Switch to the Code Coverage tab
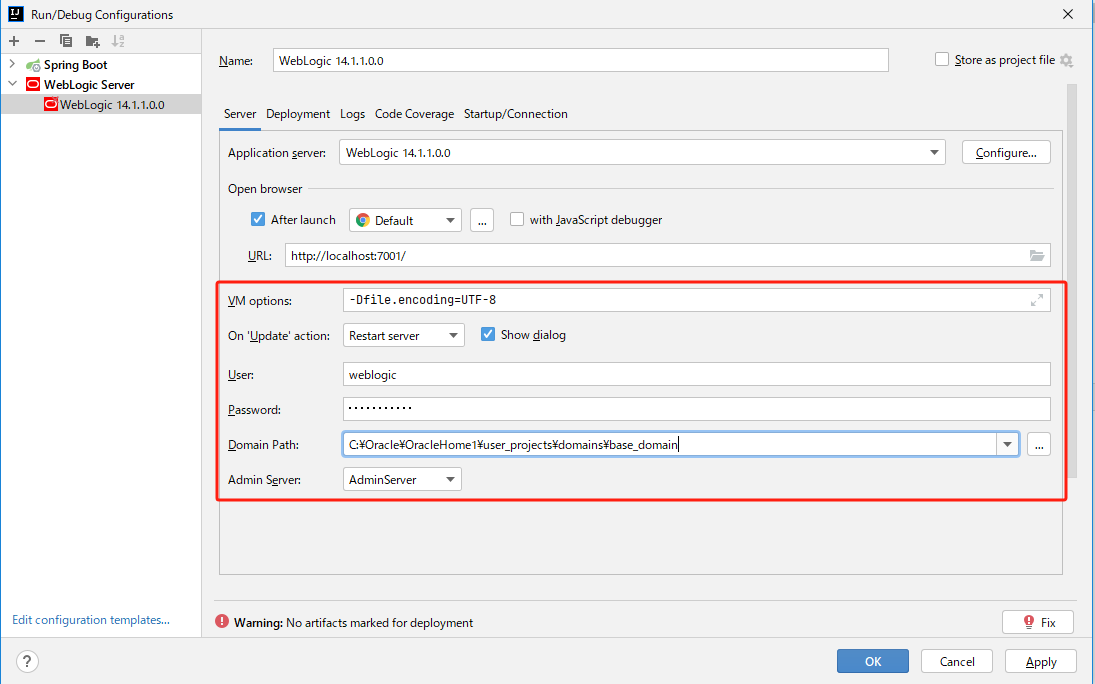 click(414, 114)
